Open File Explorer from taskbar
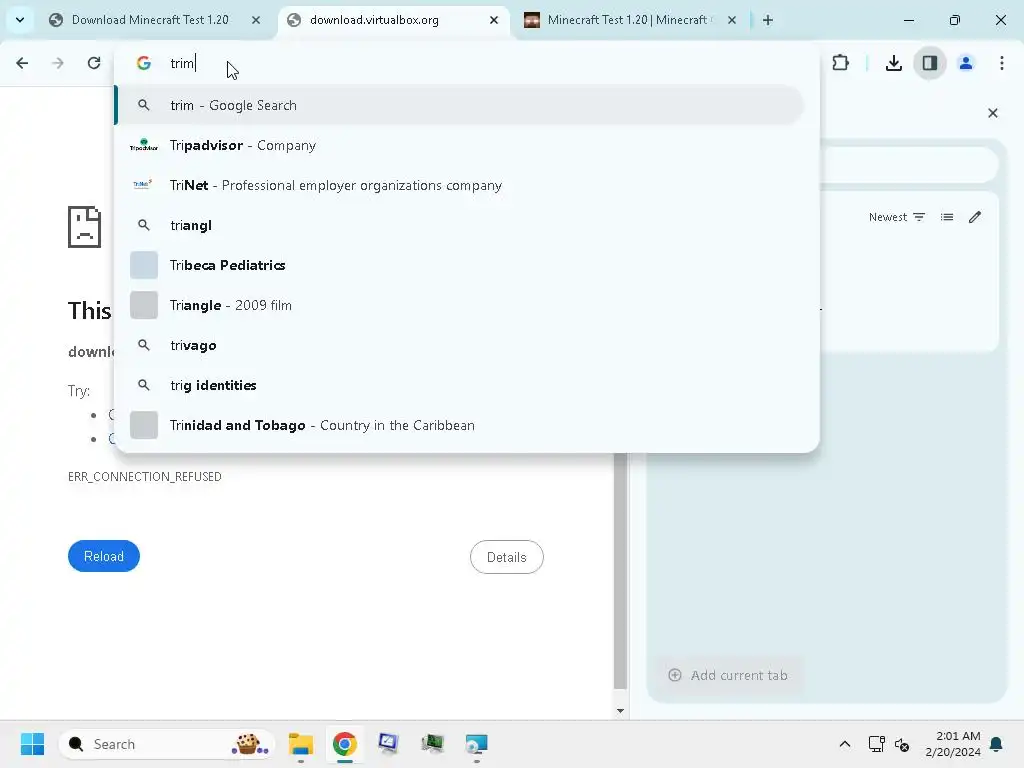 [301, 744]
